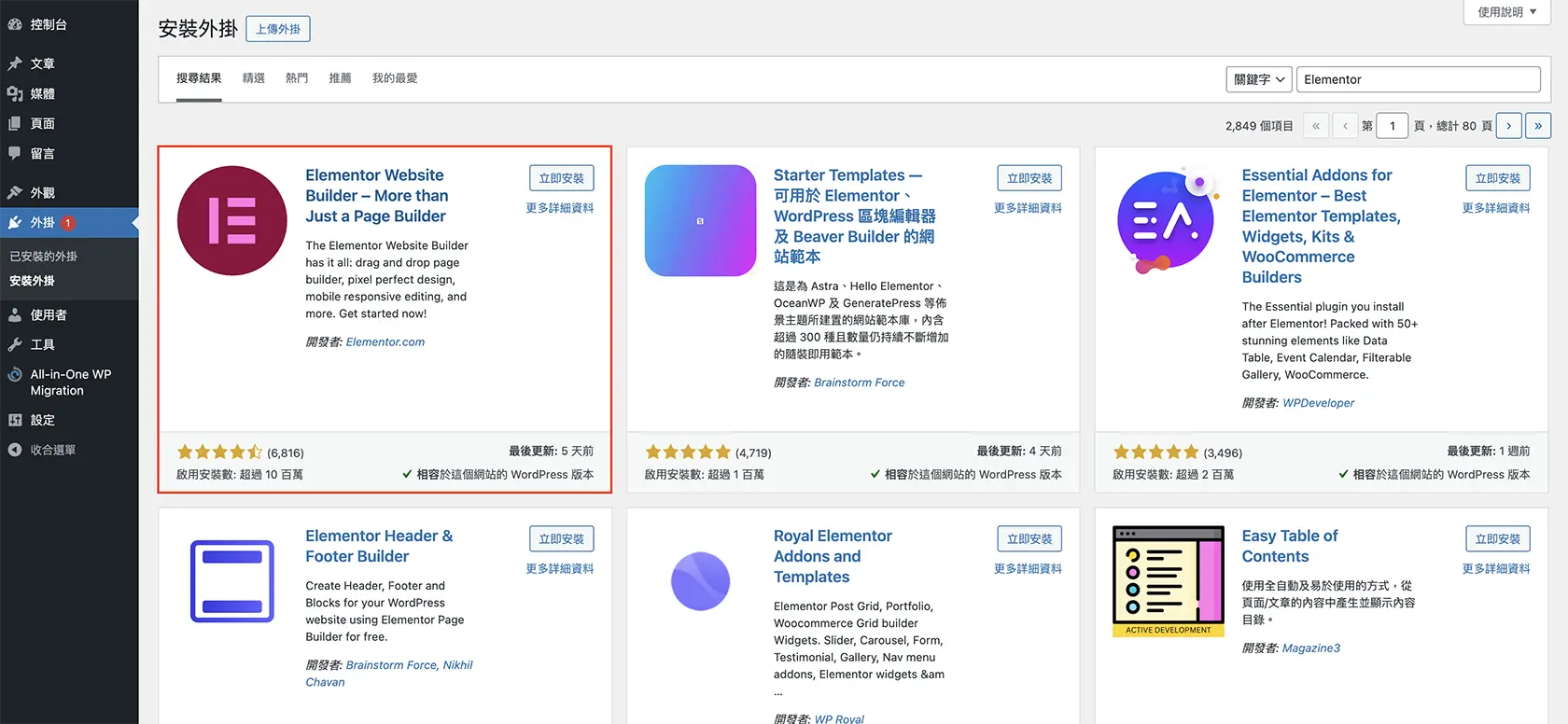Image resolution: width=1568 pixels, height=724 pixels.
Task: Open the 外觀 appearance brush icon
Action: pyautogui.click(x=15, y=192)
